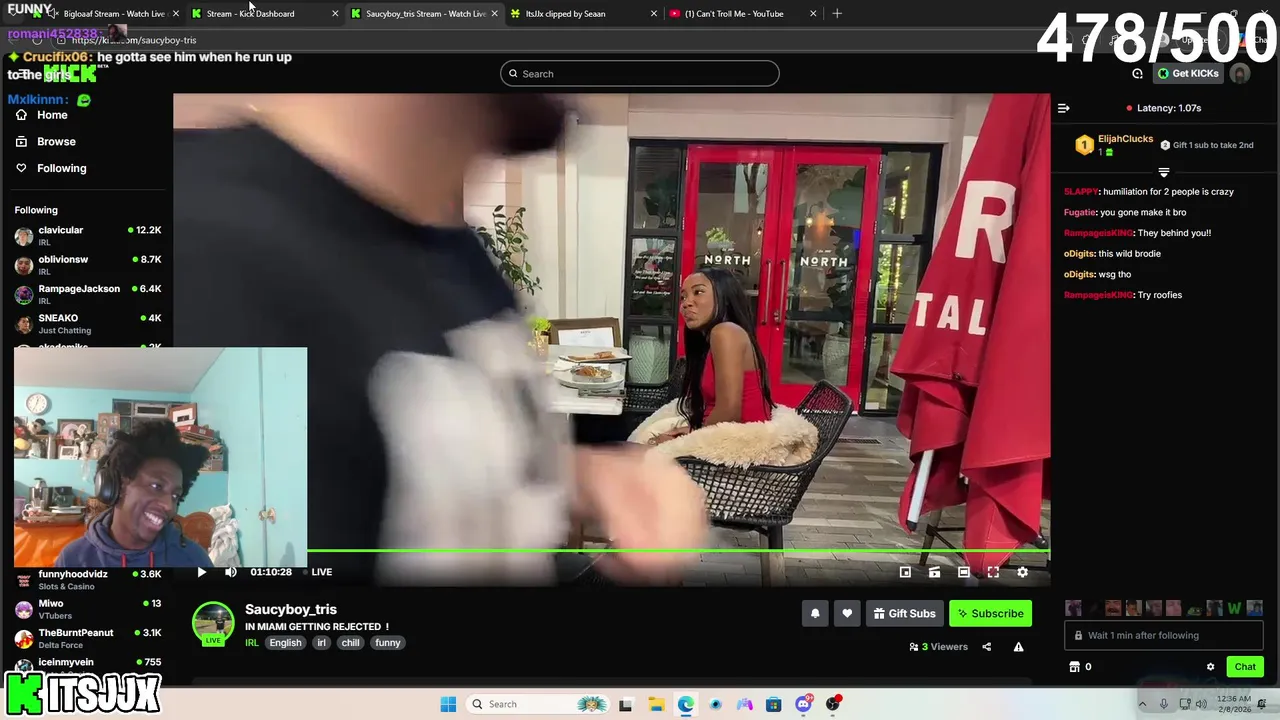
Task: Select the IRL category link
Action: (x=252, y=643)
